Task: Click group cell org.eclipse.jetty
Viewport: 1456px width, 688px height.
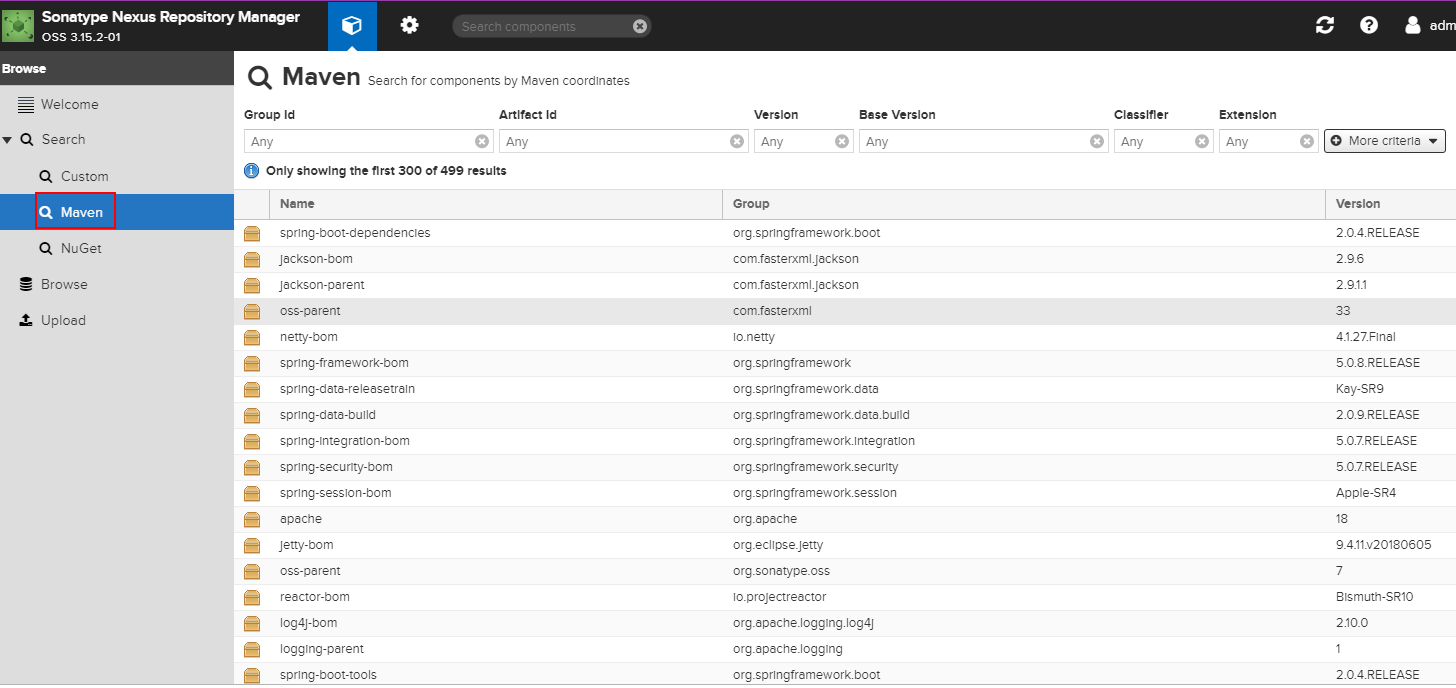Action: click(x=778, y=545)
